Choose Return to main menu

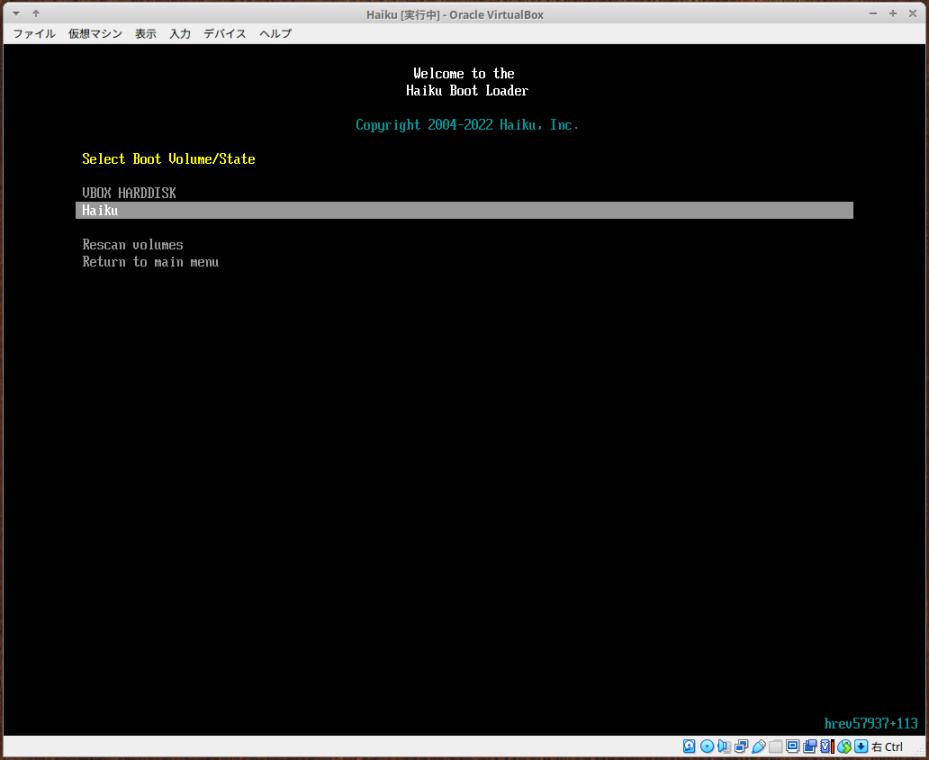[x=150, y=262]
